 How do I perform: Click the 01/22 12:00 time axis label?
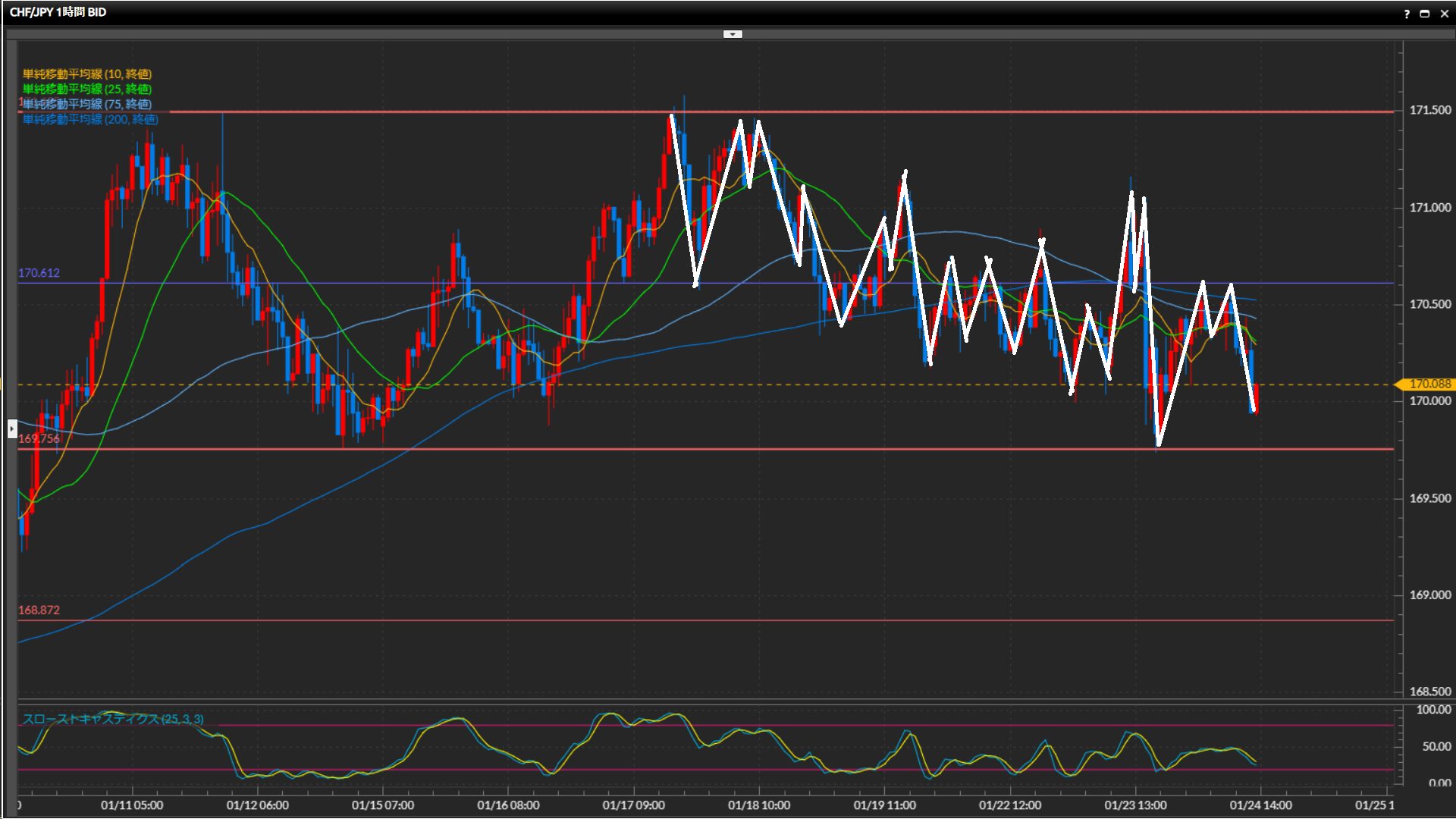[x=1009, y=805]
